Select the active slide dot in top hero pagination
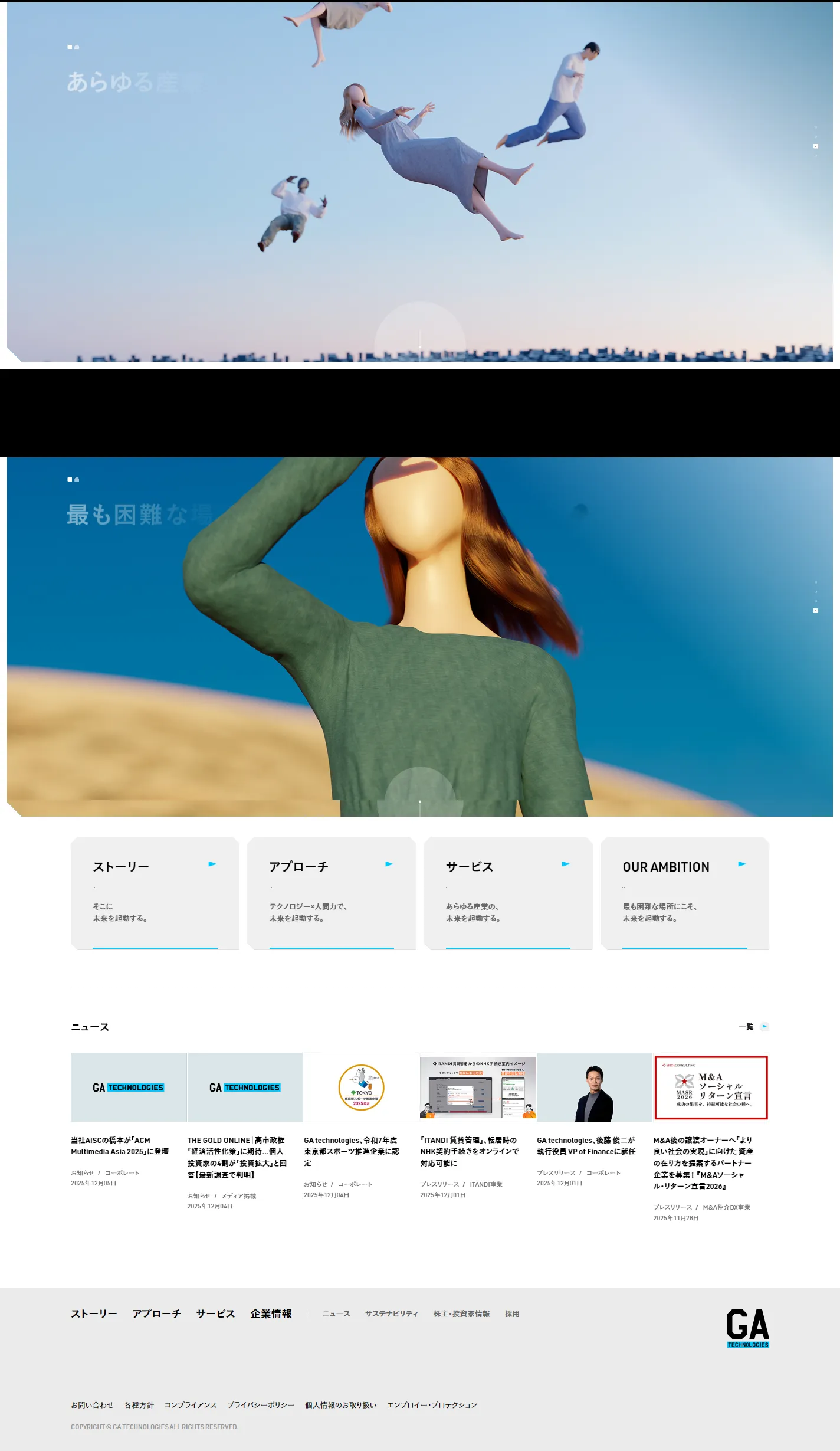Image resolution: width=840 pixels, height=1451 pixels. (x=816, y=146)
